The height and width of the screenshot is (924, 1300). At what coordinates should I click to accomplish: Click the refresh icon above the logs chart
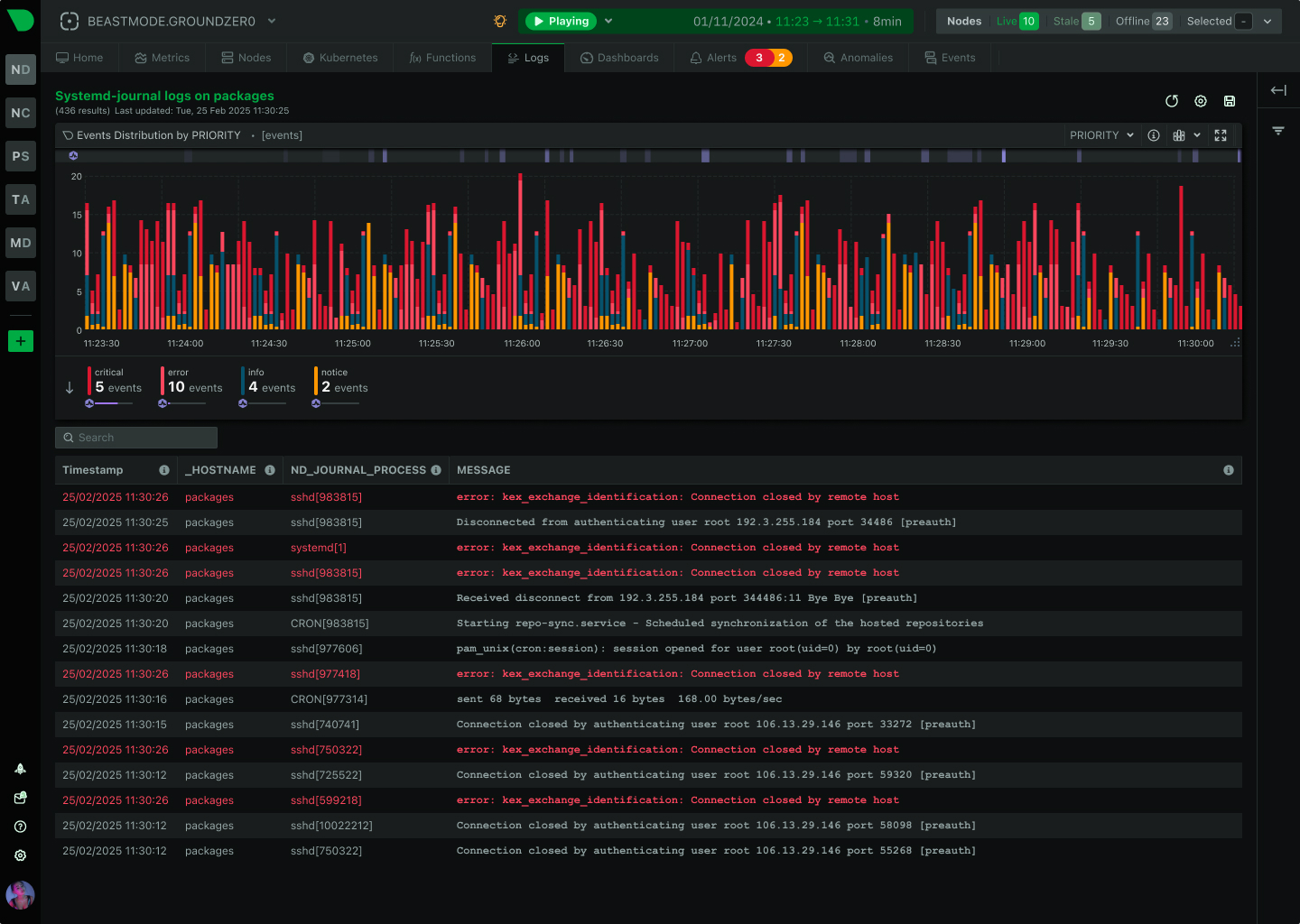pyautogui.click(x=1172, y=101)
